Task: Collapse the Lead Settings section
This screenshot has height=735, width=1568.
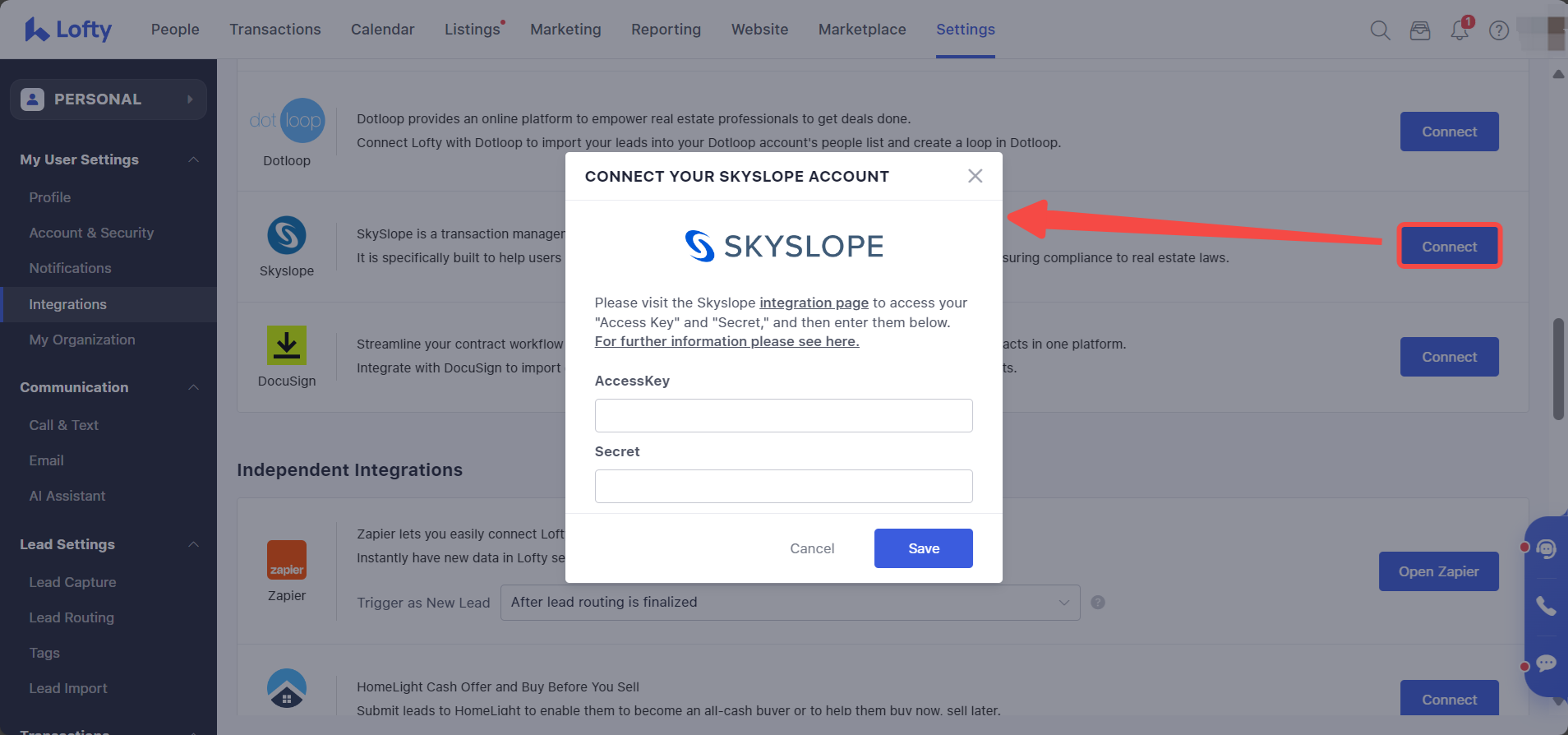Action: point(193,544)
